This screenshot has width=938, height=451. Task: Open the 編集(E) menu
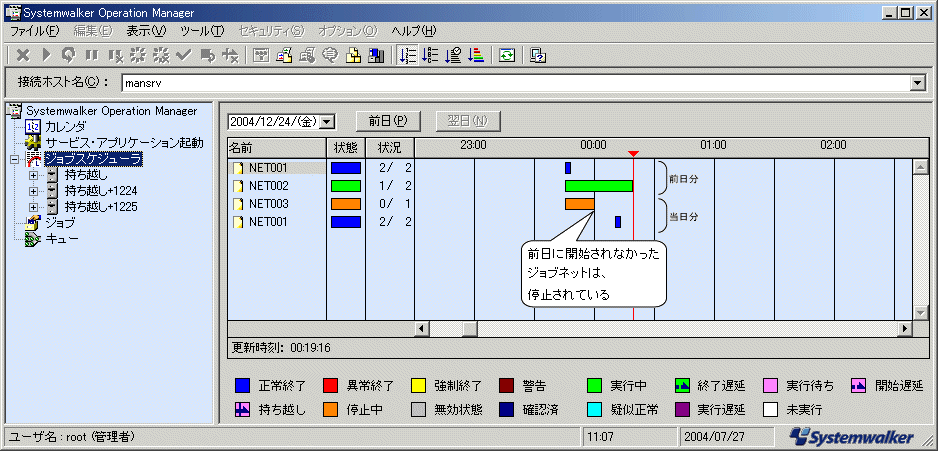pyautogui.click(x=92, y=31)
